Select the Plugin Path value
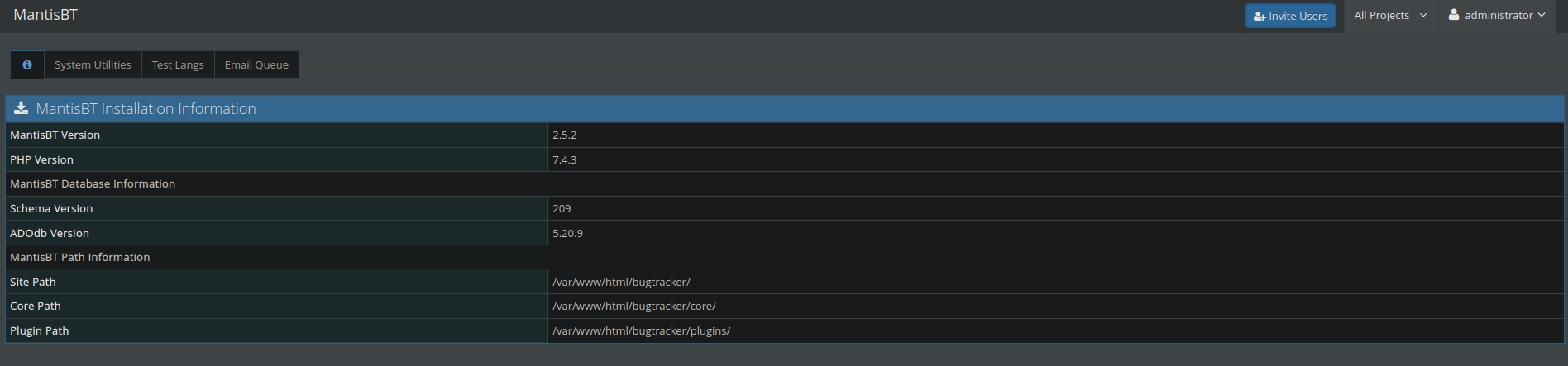Image resolution: width=1568 pixels, height=366 pixels. pos(641,330)
